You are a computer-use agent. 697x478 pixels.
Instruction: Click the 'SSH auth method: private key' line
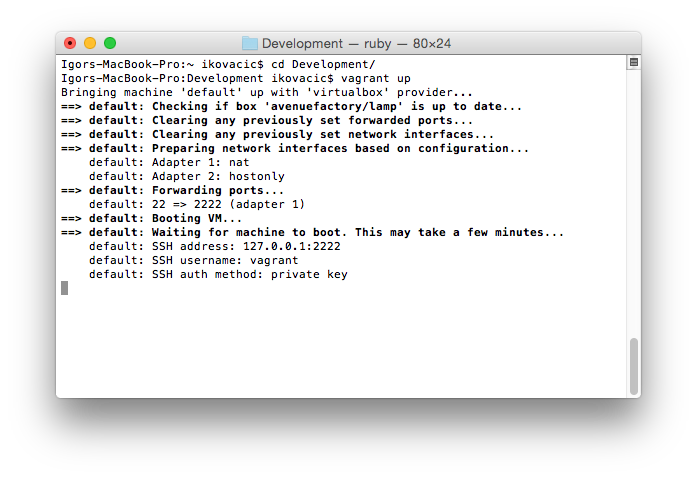coord(218,274)
